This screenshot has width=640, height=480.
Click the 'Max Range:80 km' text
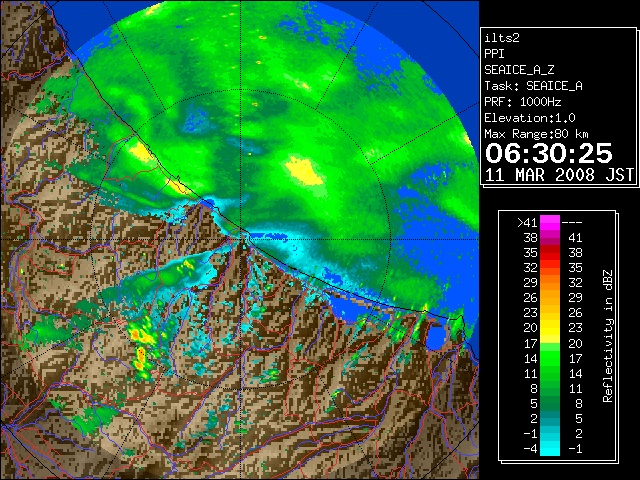pos(536,134)
